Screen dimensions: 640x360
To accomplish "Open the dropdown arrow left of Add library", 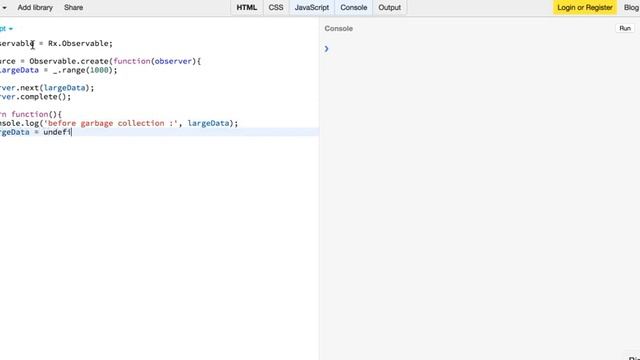I will tap(4, 7).
